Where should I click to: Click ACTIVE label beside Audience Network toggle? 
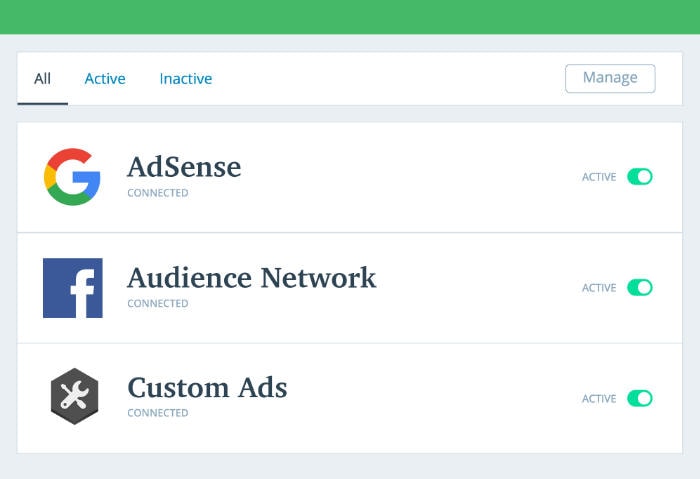(x=599, y=288)
